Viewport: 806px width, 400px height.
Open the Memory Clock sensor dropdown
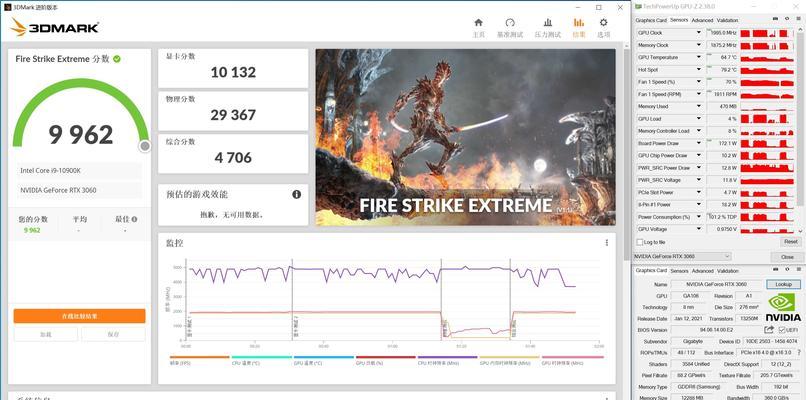click(699, 45)
